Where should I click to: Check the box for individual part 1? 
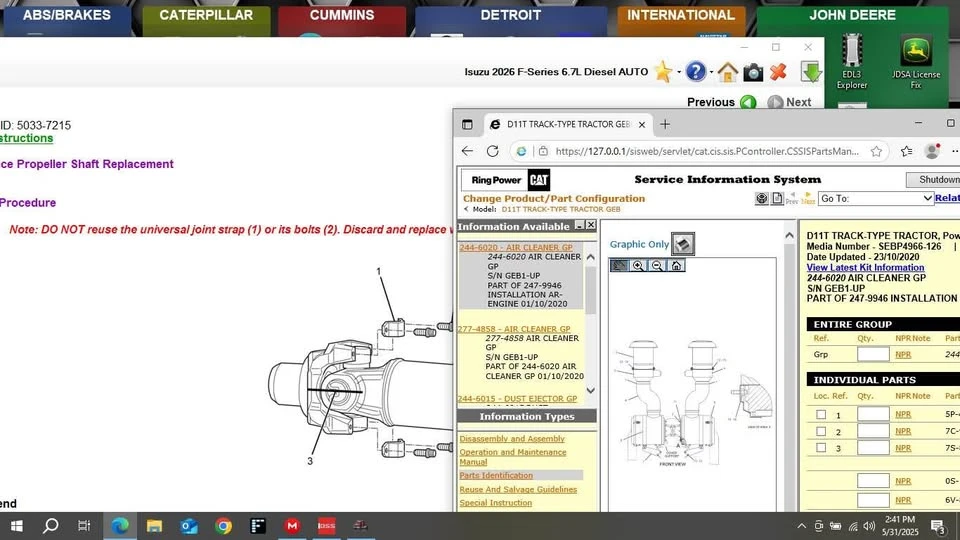coord(821,414)
